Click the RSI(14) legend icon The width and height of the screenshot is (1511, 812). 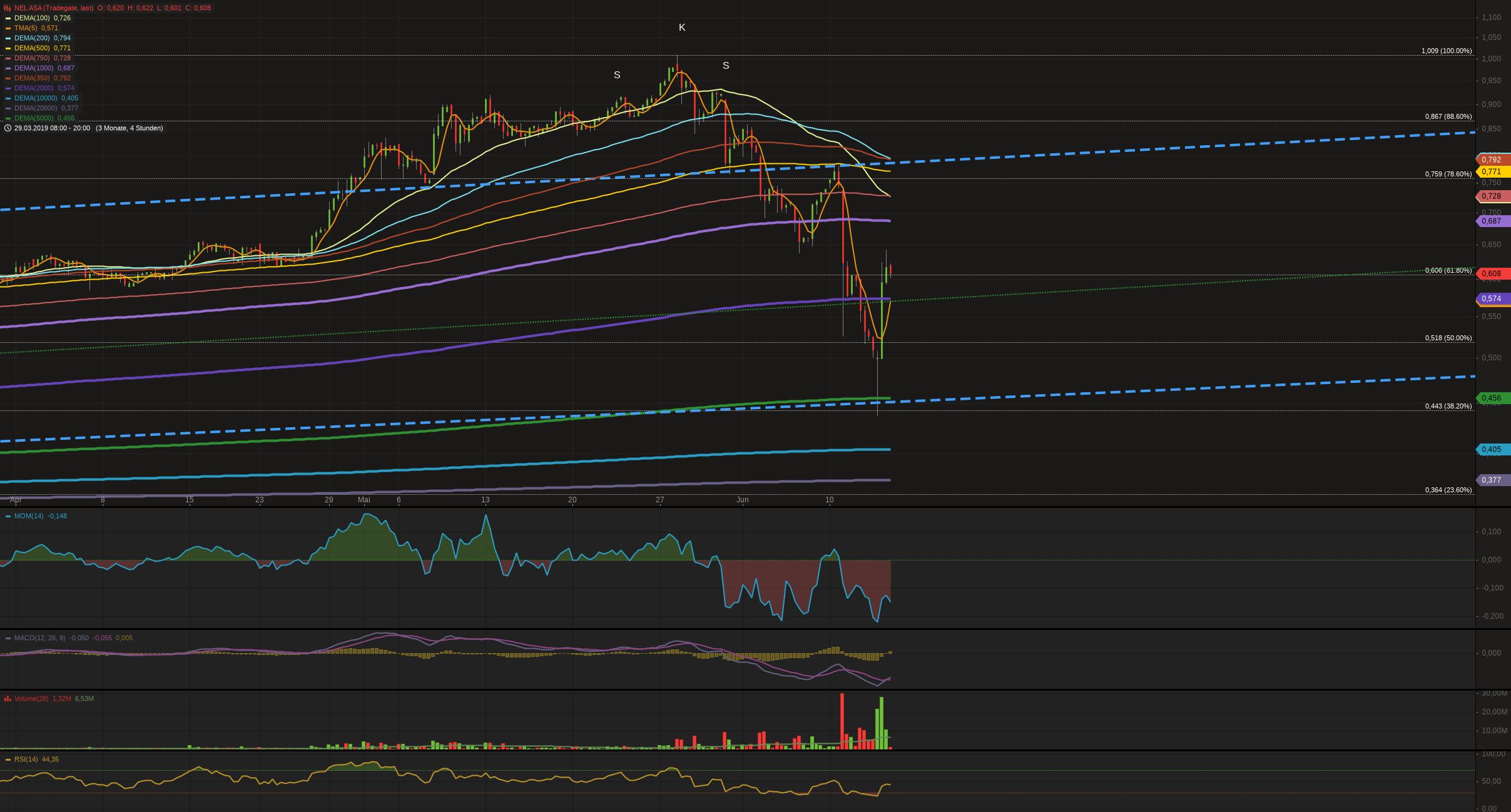[8, 759]
